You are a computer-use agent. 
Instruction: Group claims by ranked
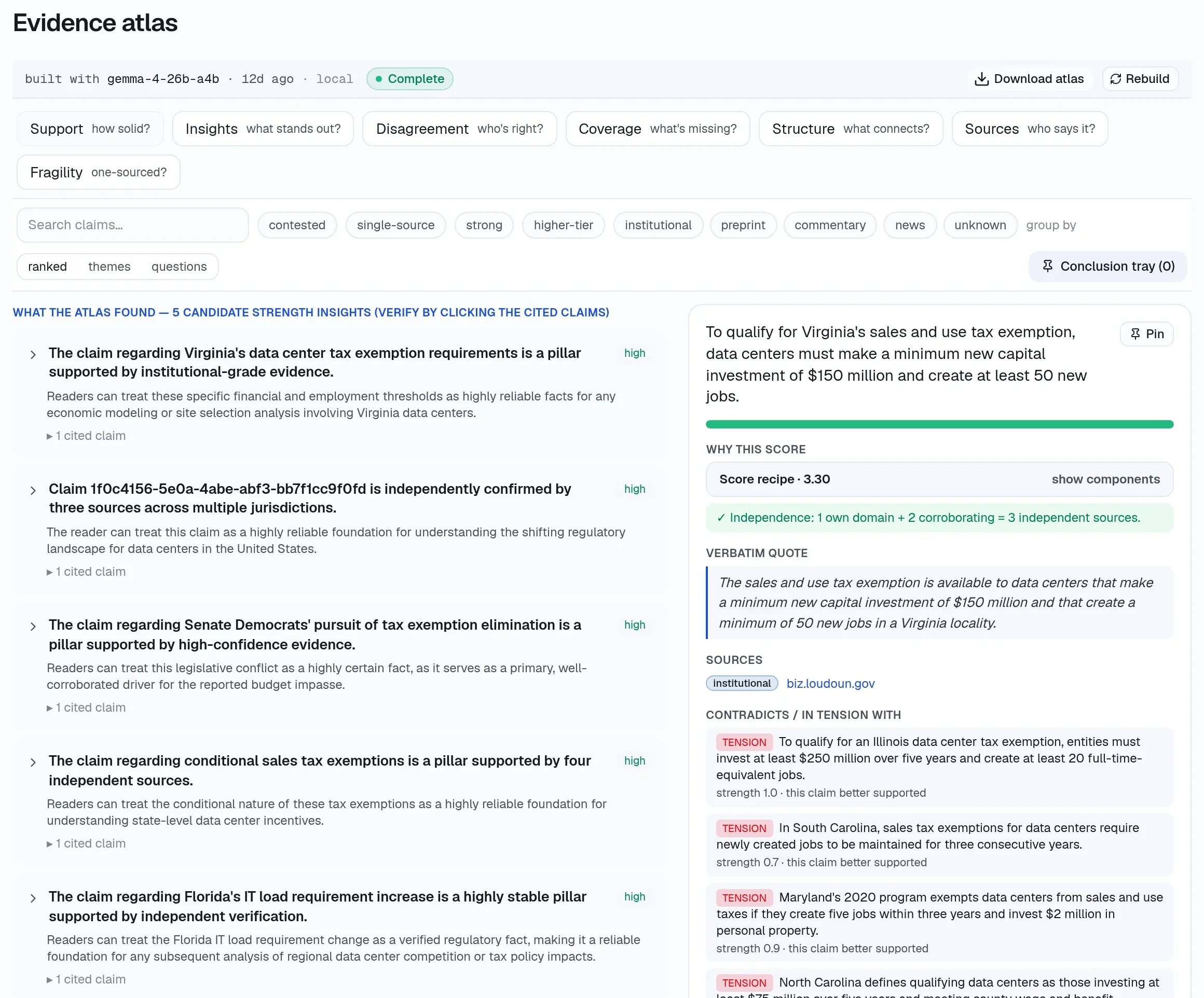coord(48,267)
